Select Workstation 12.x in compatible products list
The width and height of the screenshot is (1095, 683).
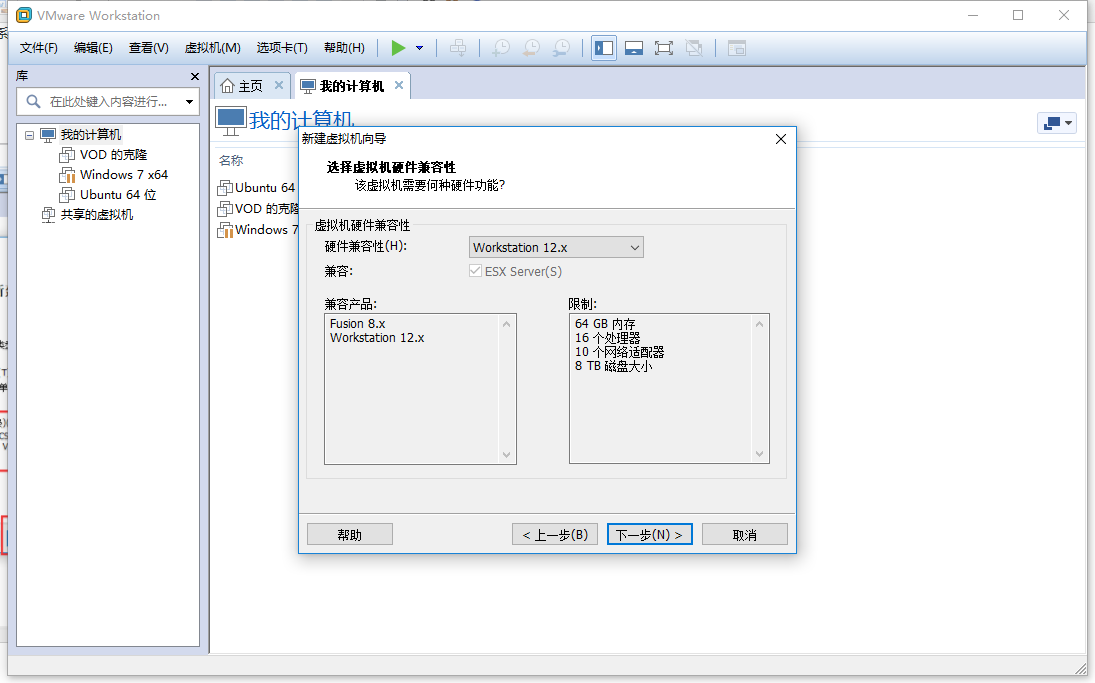pyautogui.click(x=377, y=337)
